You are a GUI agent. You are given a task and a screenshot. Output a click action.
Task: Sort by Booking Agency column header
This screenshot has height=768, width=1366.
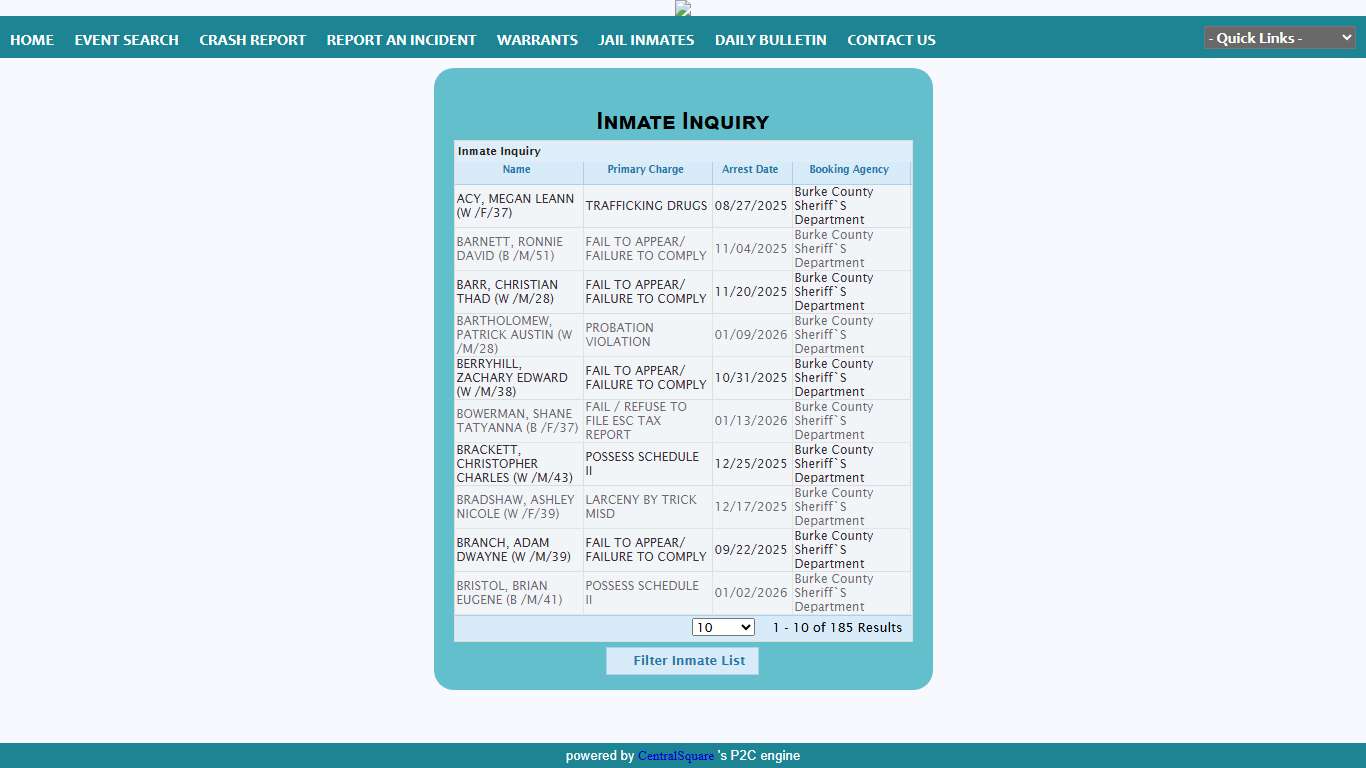[848, 170]
